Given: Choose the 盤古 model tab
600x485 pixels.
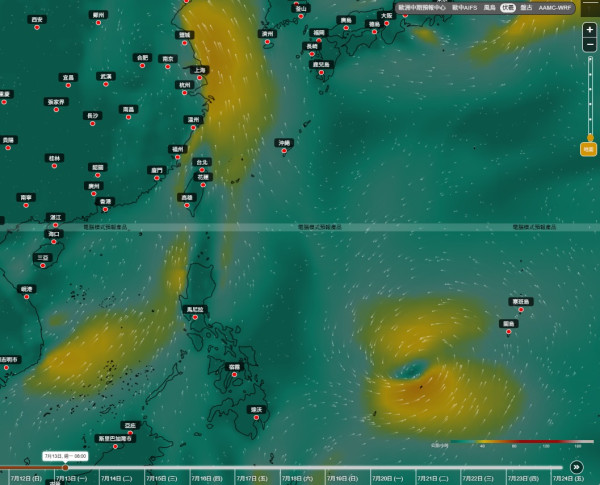Looking at the screenshot, I should tap(526, 8).
